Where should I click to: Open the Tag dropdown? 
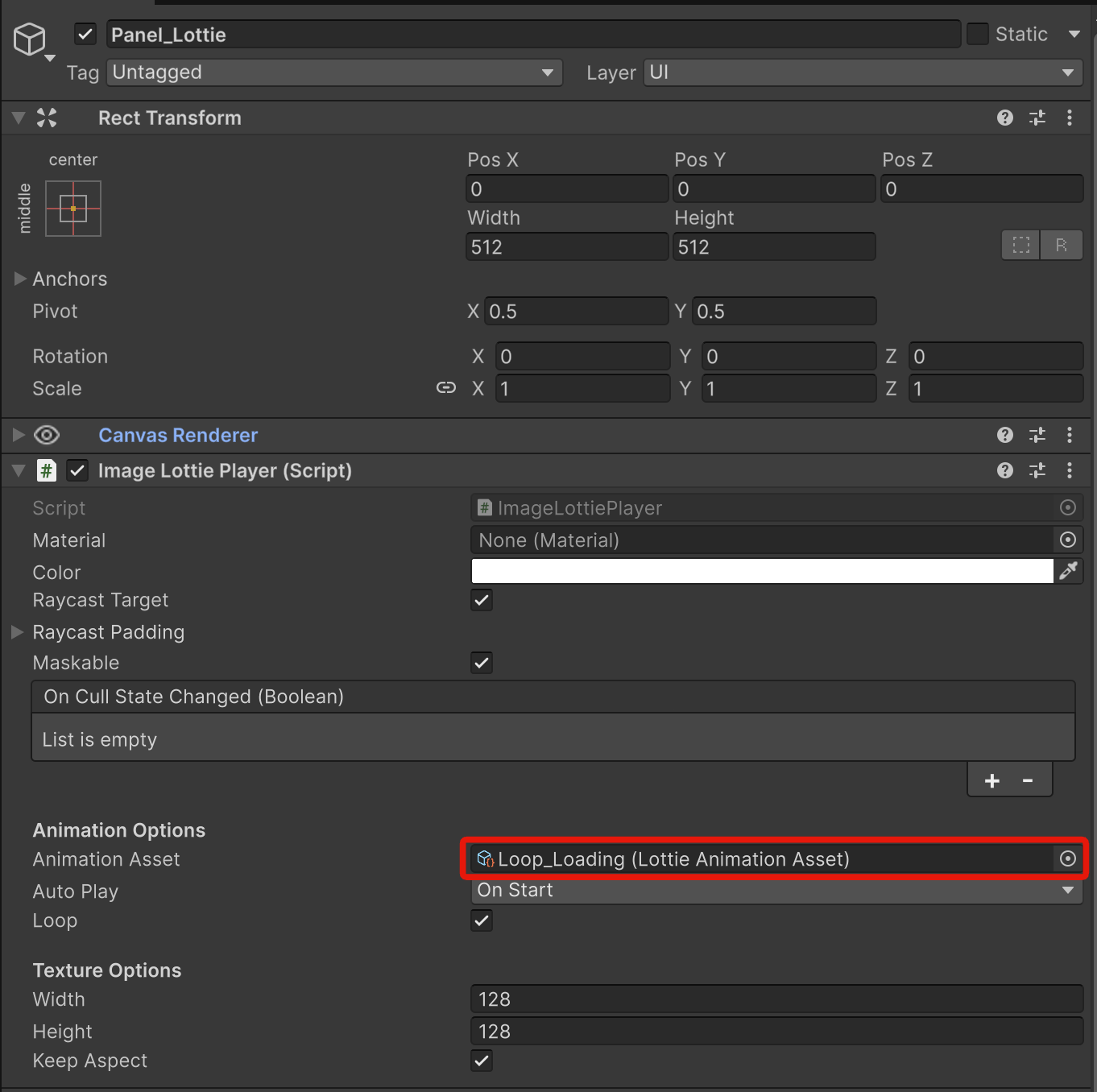pos(335,72)
